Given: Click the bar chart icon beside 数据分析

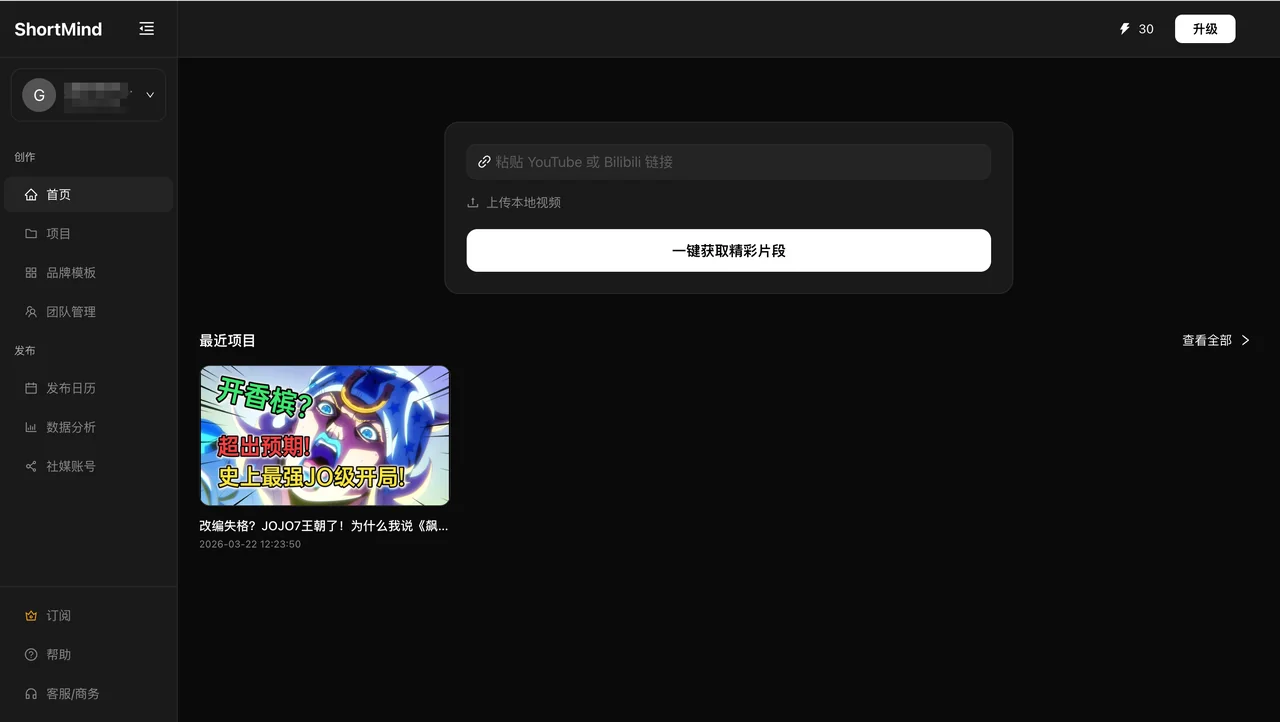Looking at the screenshot, I should pyautogui.click(x=31, y=427).
